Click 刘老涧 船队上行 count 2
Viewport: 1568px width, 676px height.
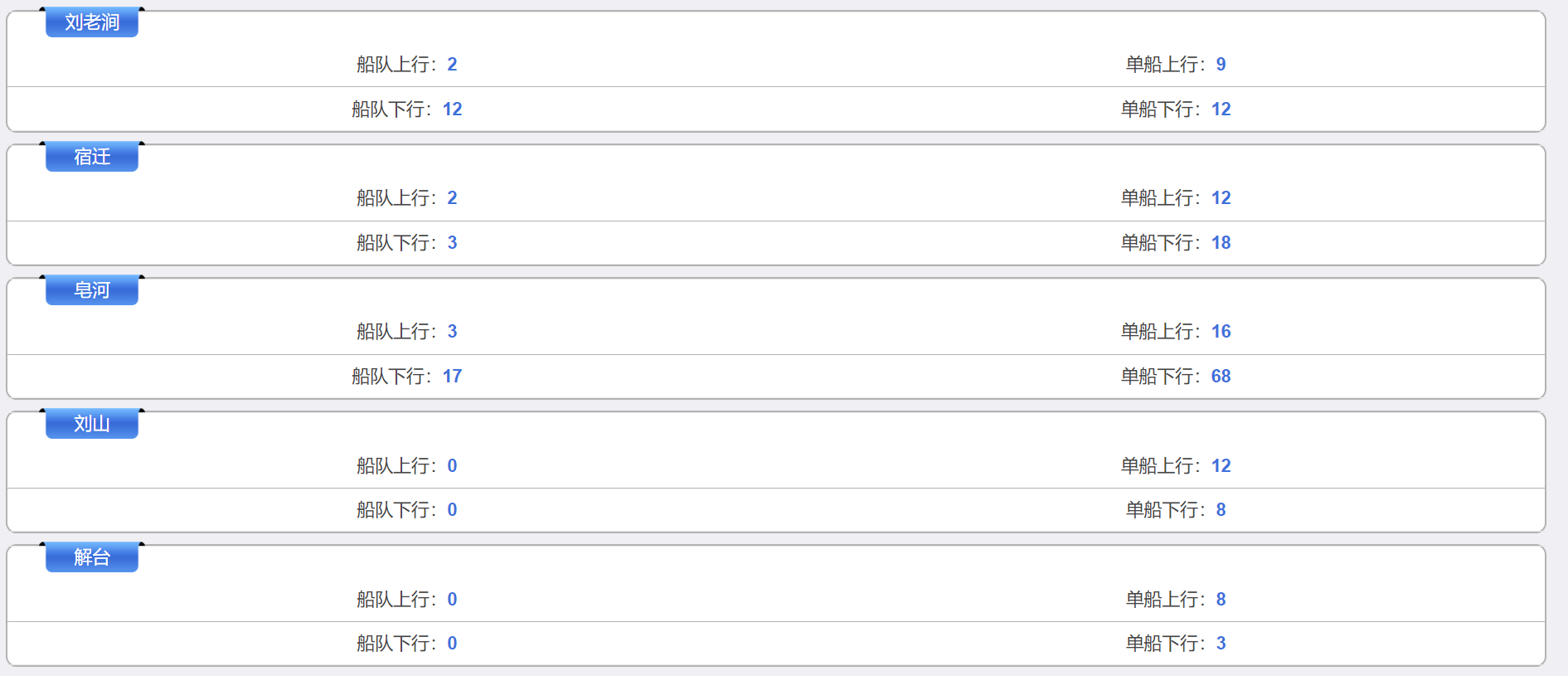click(x=452, y=65)
